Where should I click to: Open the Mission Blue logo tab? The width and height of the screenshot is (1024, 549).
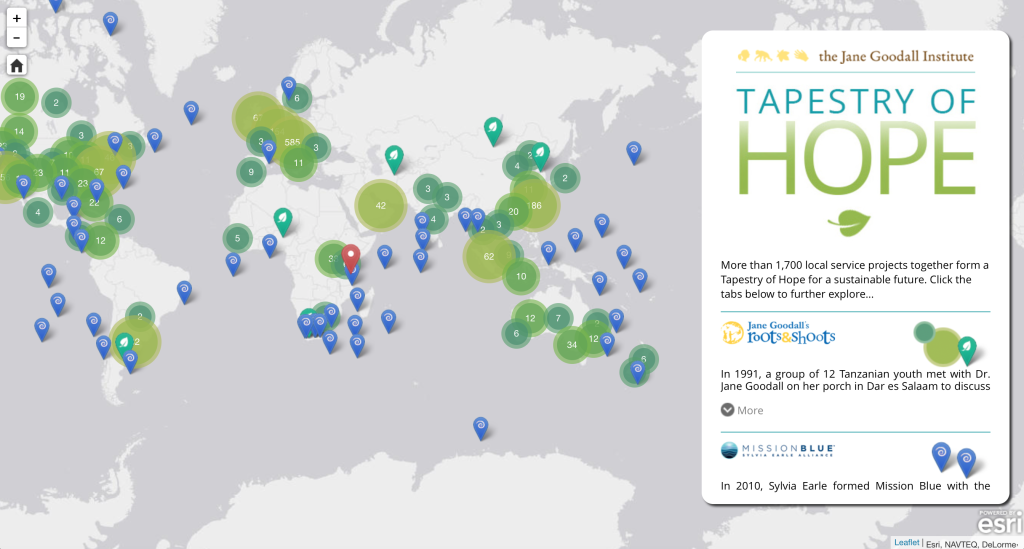(x=777, y=450)
